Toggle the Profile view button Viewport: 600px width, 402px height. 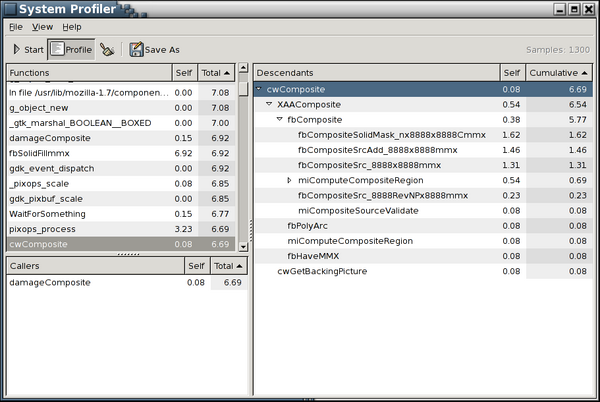pyautogui.click(x=71, y=49)
